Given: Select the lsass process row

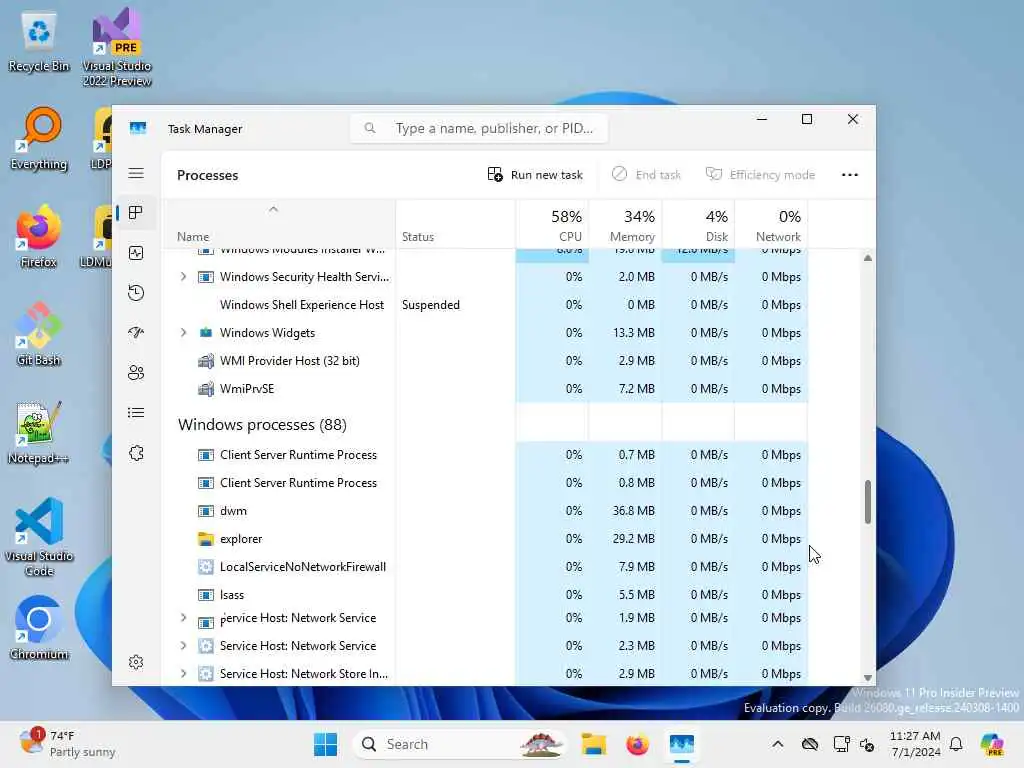Looking at the screenshot, I should [x=485, y=595].
